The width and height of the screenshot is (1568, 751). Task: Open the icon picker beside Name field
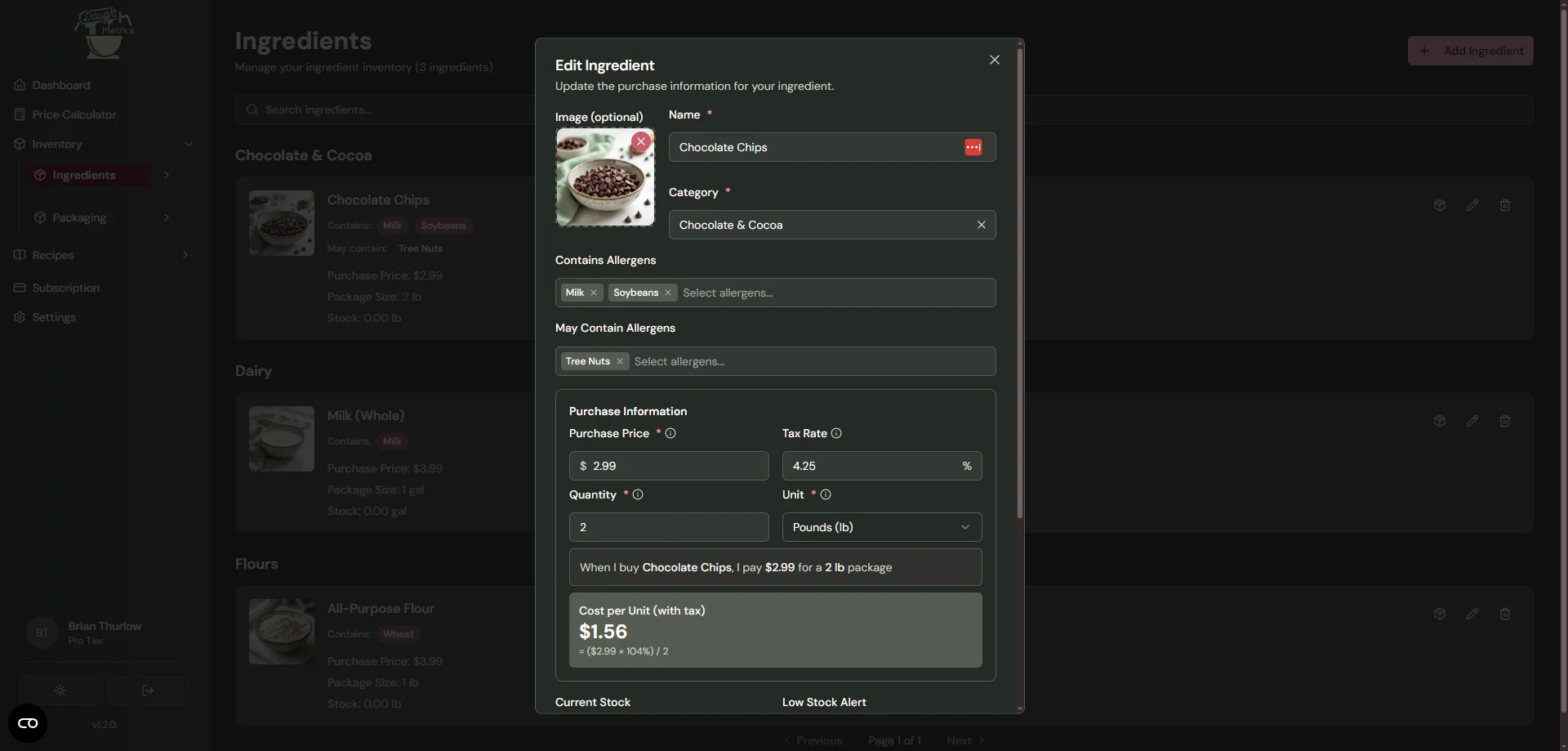pos(973,147)
